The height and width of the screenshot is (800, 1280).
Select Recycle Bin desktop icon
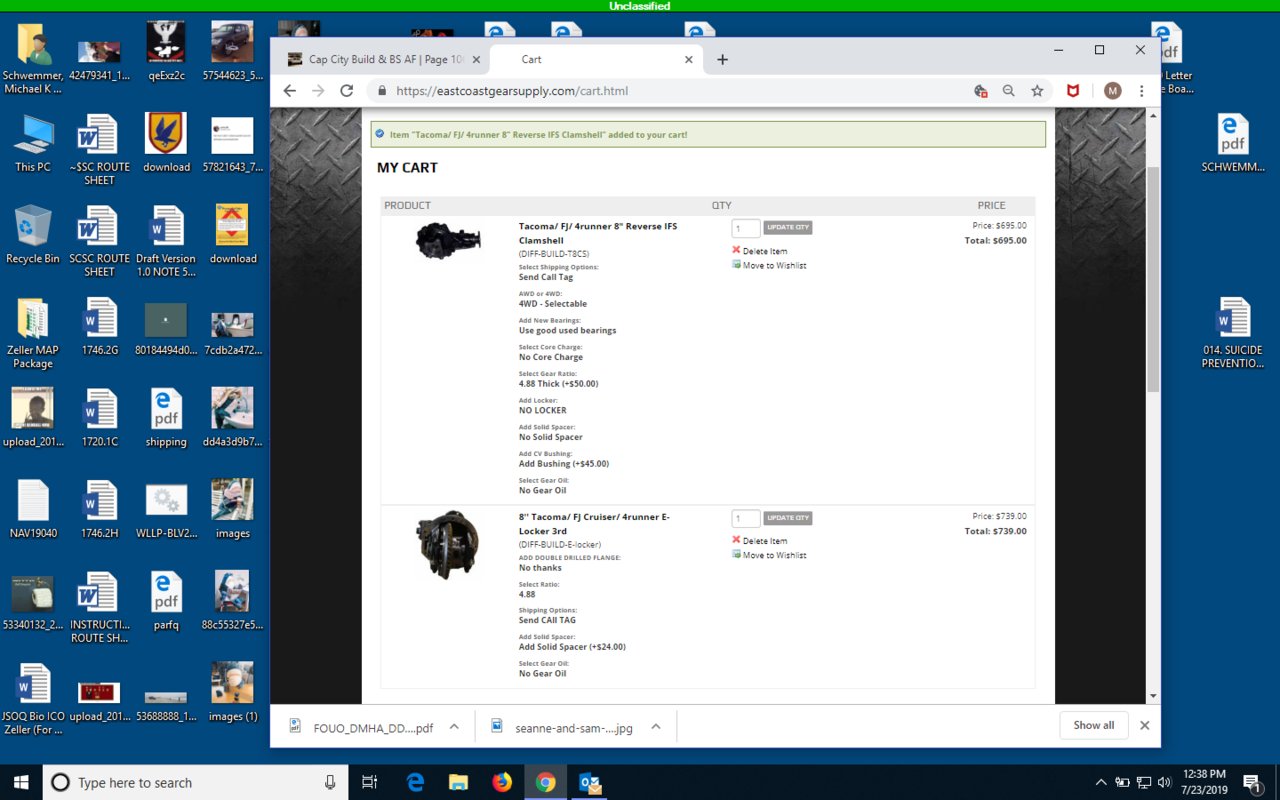click(33, 236)
